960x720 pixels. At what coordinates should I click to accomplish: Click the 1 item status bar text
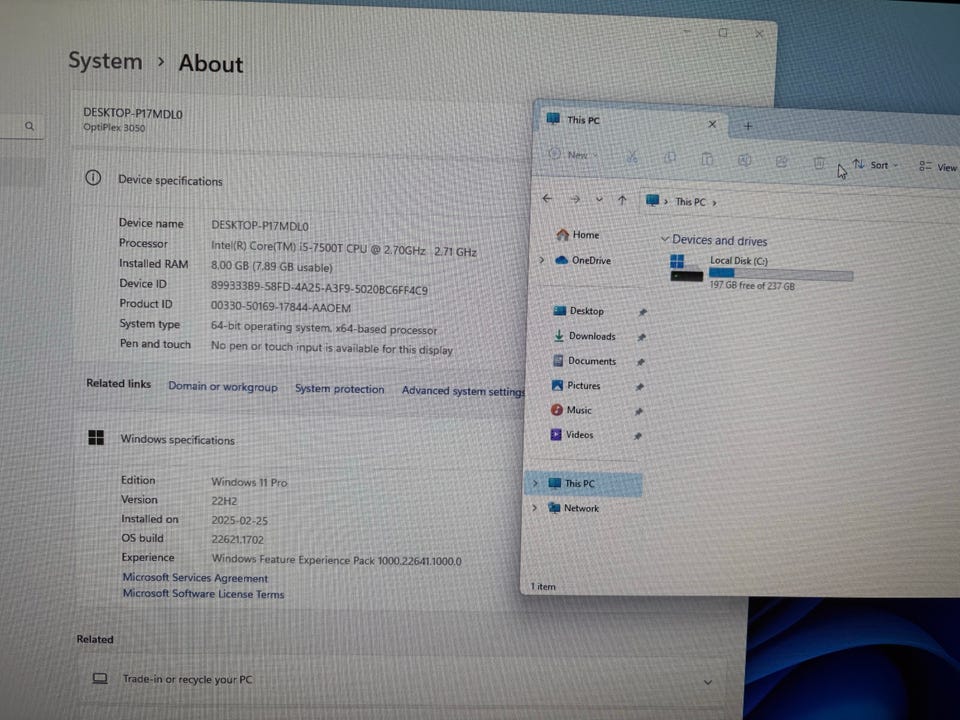pyautogui.click(x=543, y=587)
